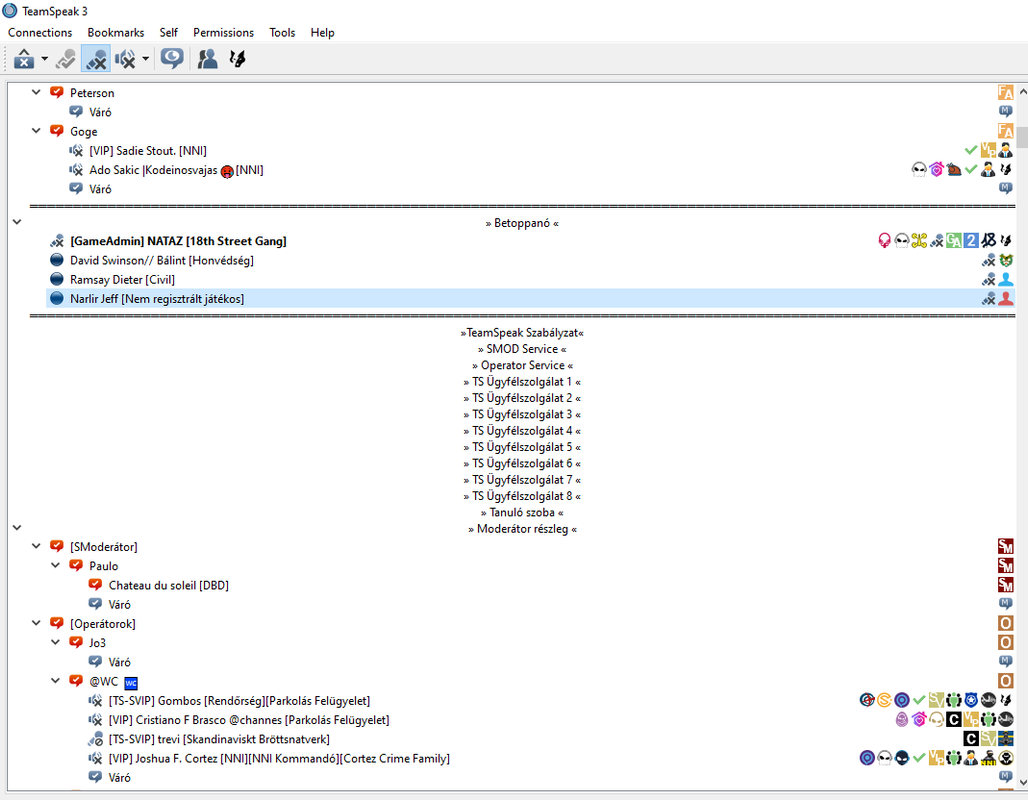The width and height of the screenshot is (1028, 800).
Task: Open the Bookmarks menu
Action: 115,32
